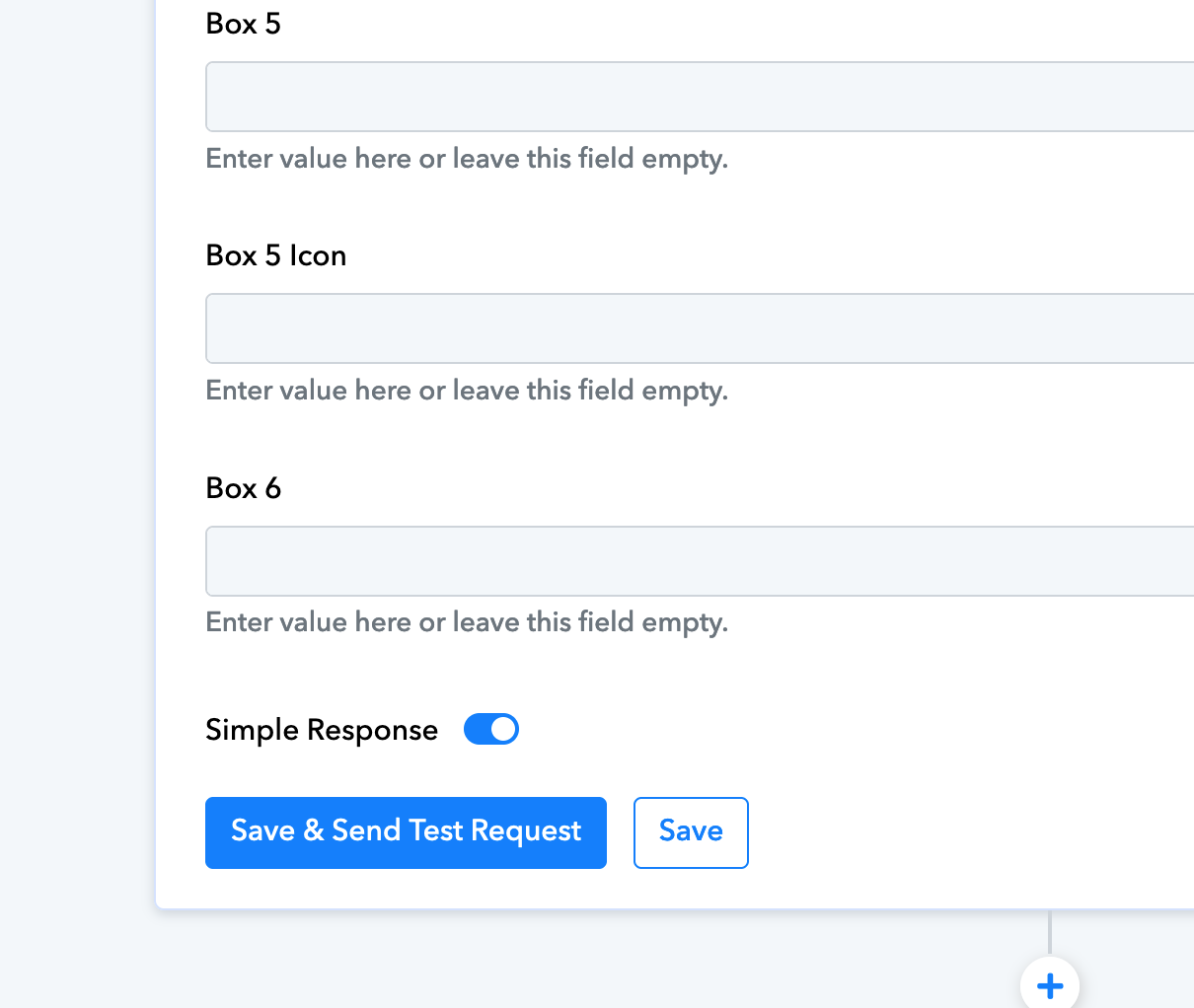Click the Box 5 Icon field label

(276, 255)
